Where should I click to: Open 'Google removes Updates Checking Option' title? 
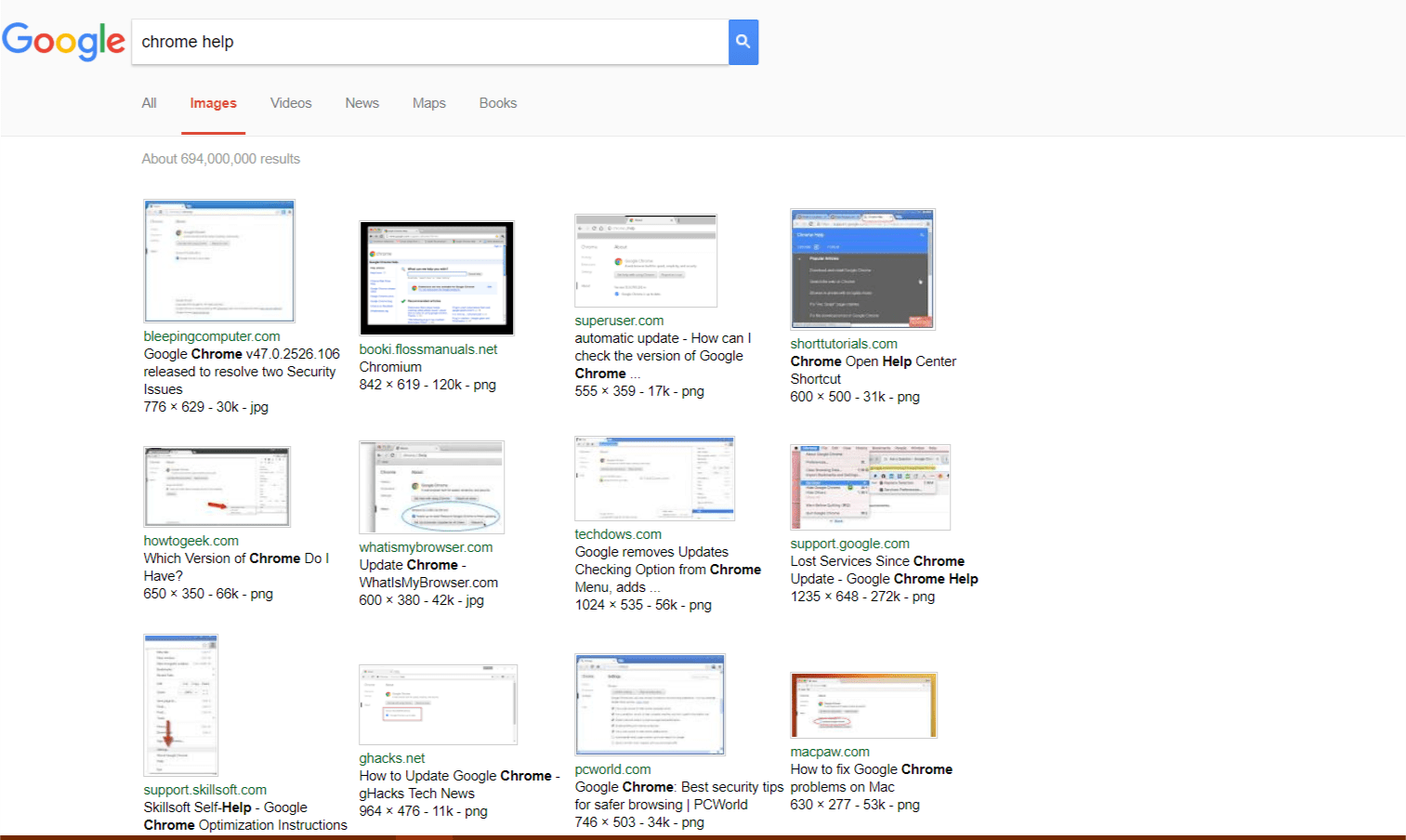click(668, 570)
